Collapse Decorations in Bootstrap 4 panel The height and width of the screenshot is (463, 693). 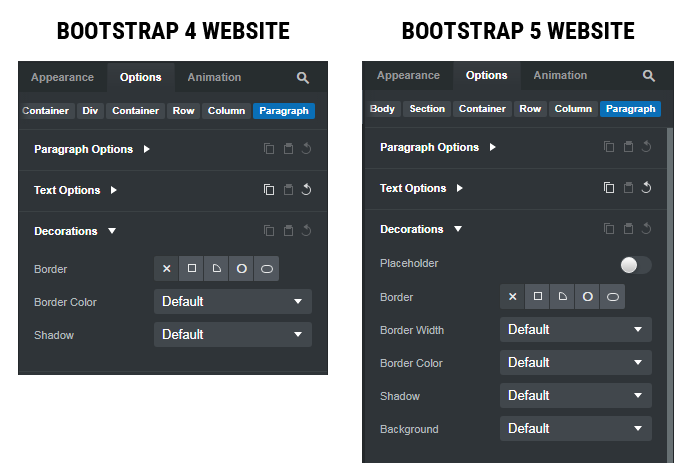112,231
